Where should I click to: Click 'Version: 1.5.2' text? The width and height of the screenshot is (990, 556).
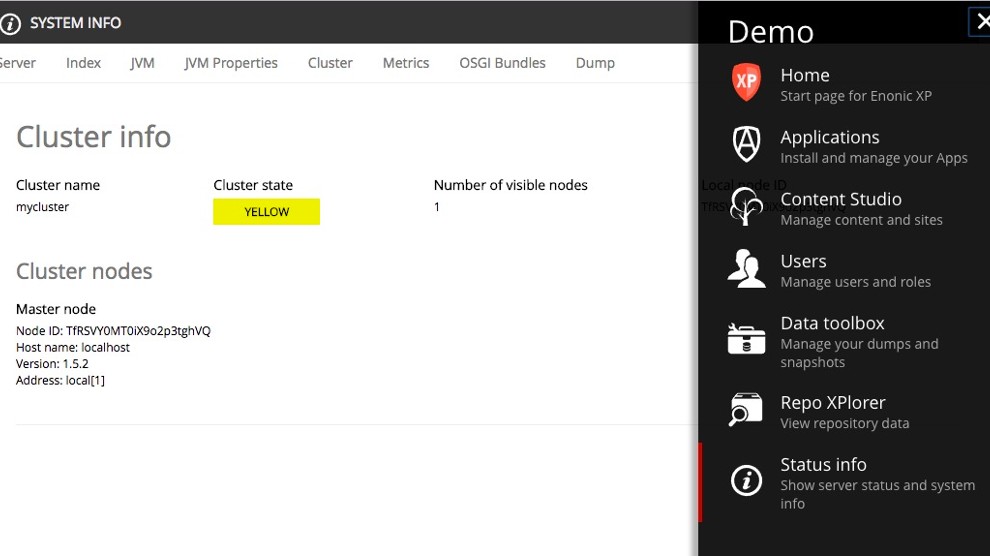[52, 364]
